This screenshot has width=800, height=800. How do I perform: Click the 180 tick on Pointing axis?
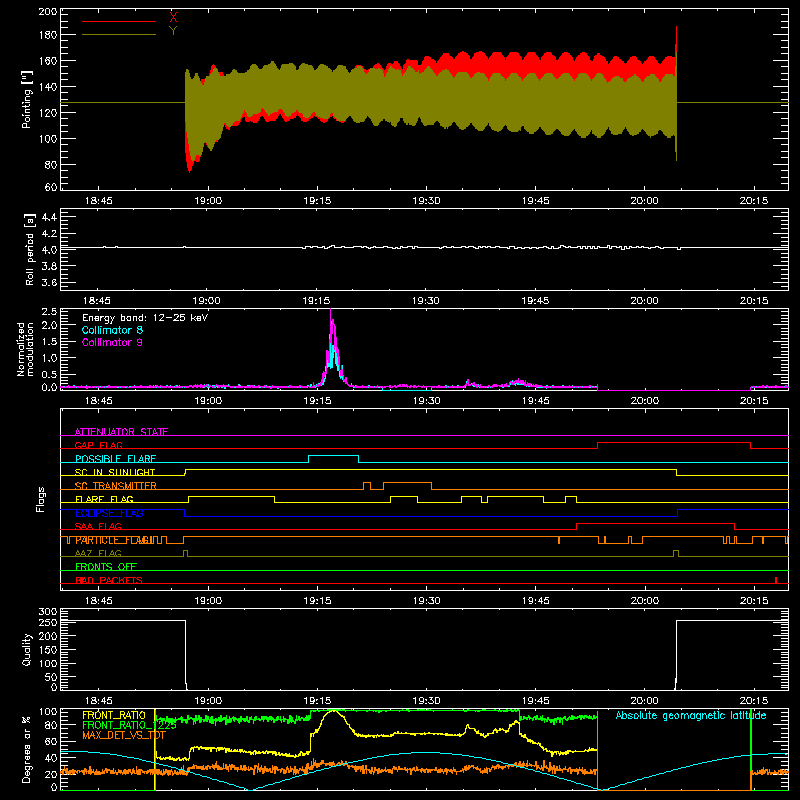[x=48, y=35]
